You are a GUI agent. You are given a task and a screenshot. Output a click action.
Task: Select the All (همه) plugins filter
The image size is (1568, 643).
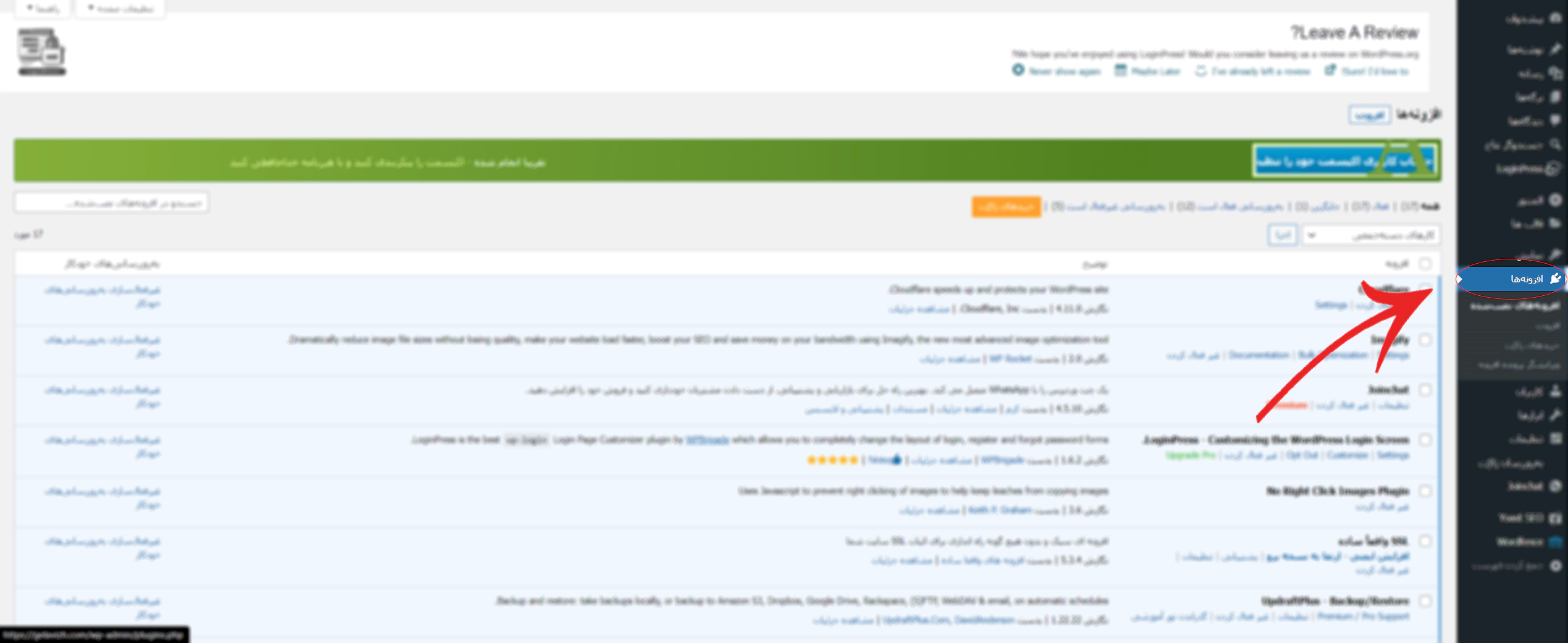tap(1422, 206)
